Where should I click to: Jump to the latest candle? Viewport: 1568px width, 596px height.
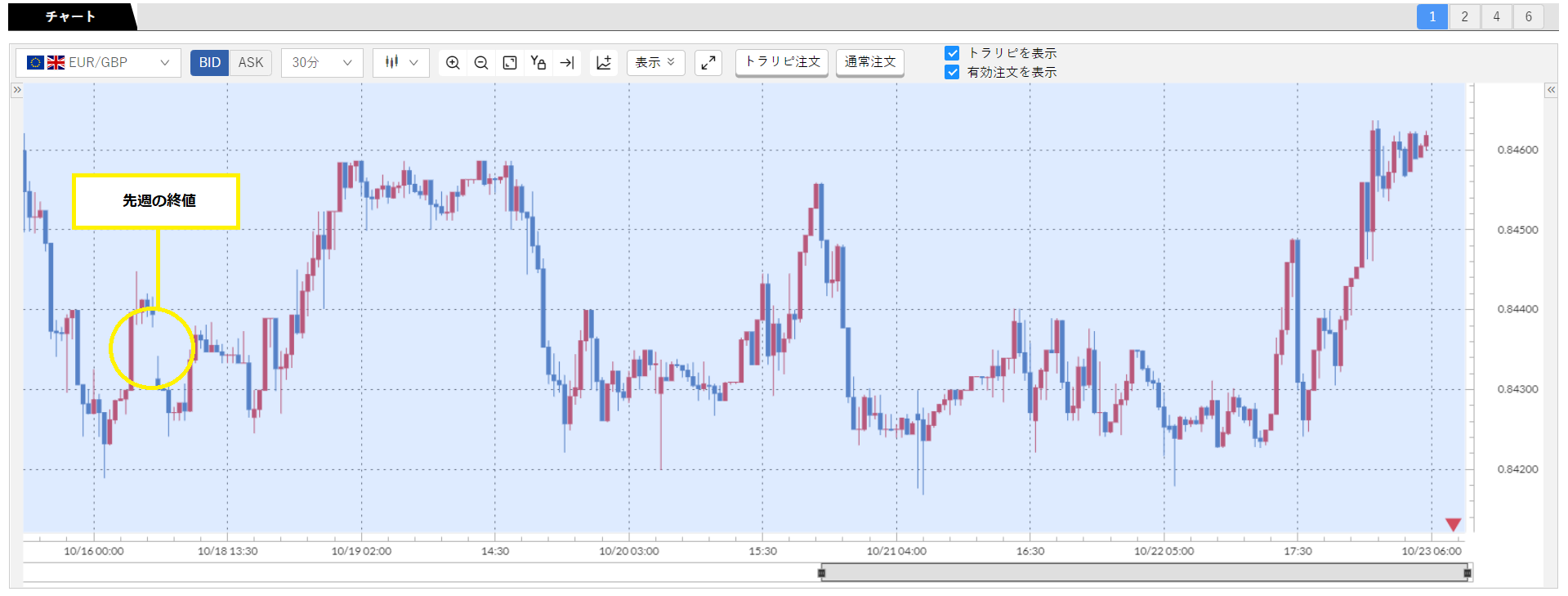pos(567,62)
